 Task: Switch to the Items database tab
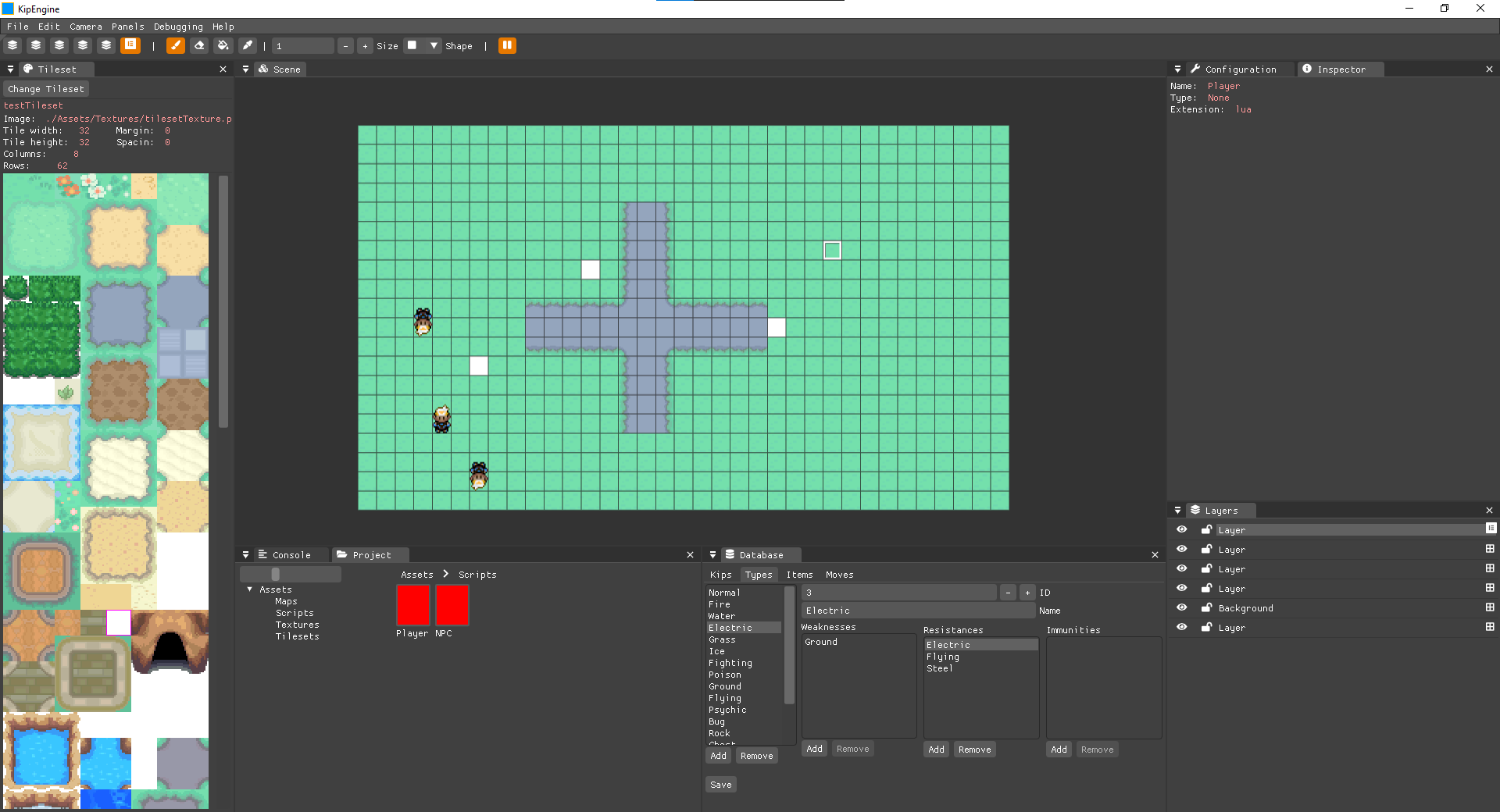pos(799,575)
